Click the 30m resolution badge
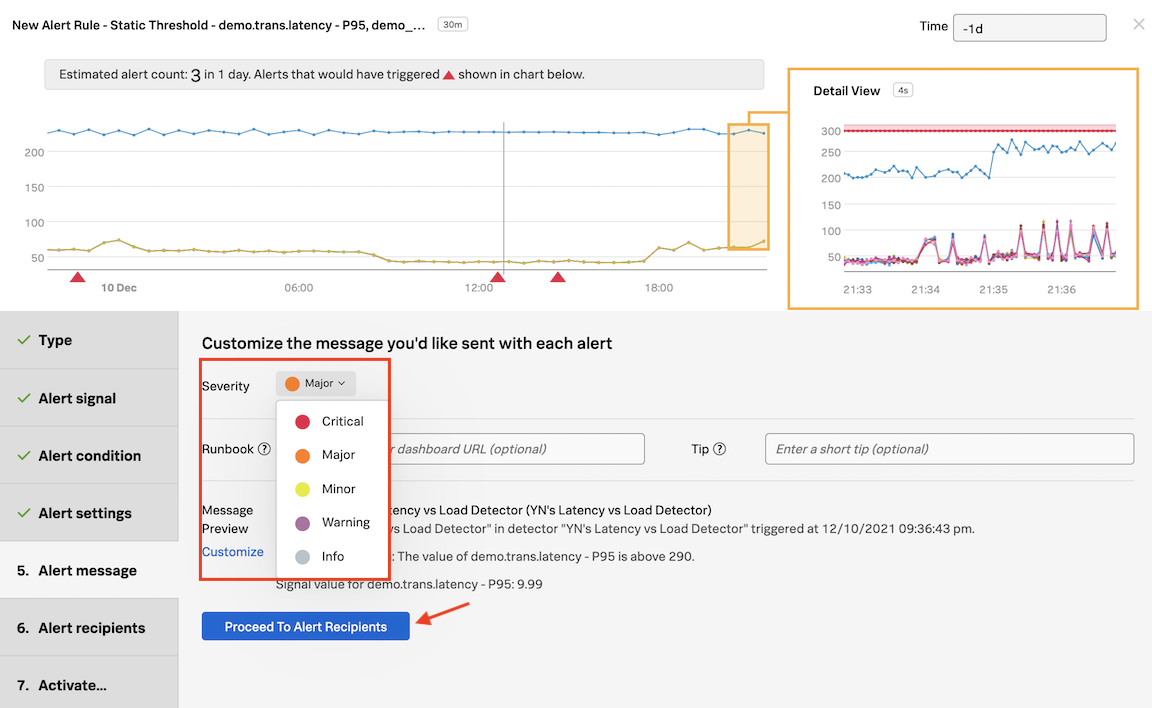This screenshot has height=708, width=1152. [x=453, y=24]
